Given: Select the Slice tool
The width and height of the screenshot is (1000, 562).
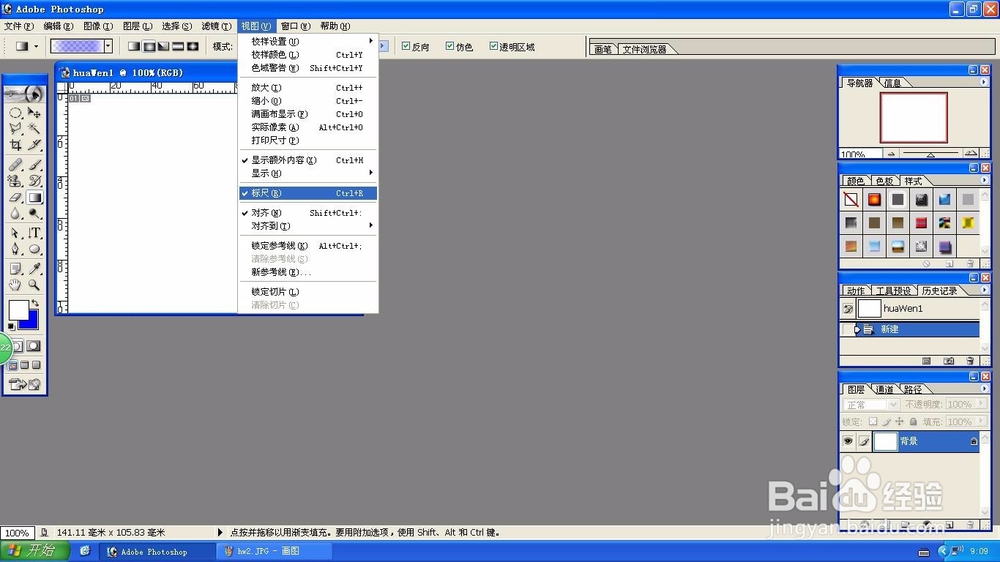Looking at the screenshot, I should [x=34, y=145].
